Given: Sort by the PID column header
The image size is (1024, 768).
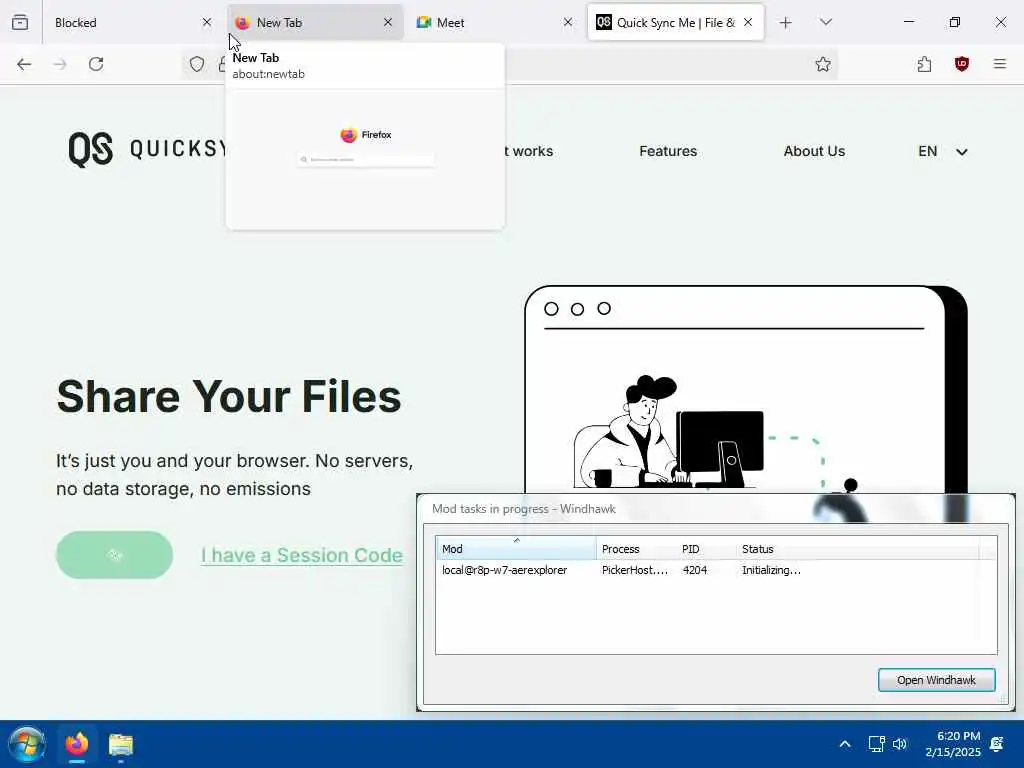Looking at the screenshot, I should 707,549.
